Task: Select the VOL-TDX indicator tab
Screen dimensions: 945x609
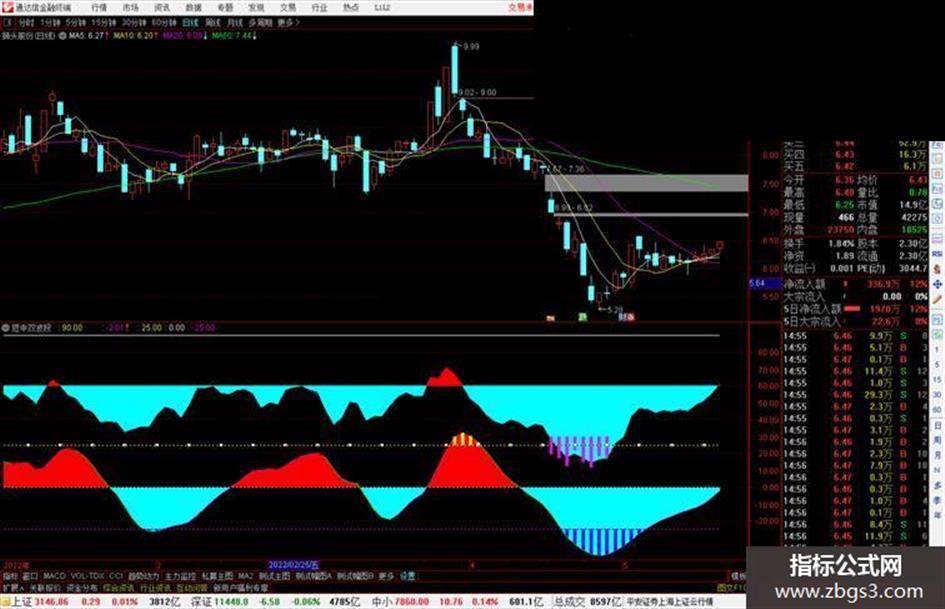Action: click(x=88, y=576)
